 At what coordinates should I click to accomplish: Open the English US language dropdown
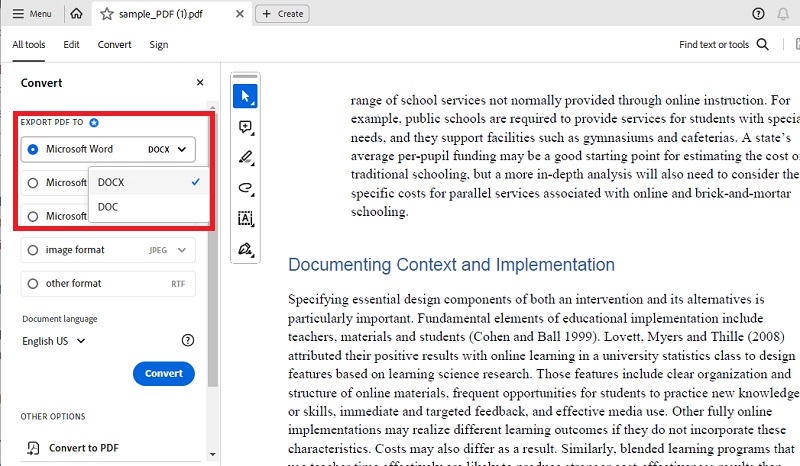point(54,341)
